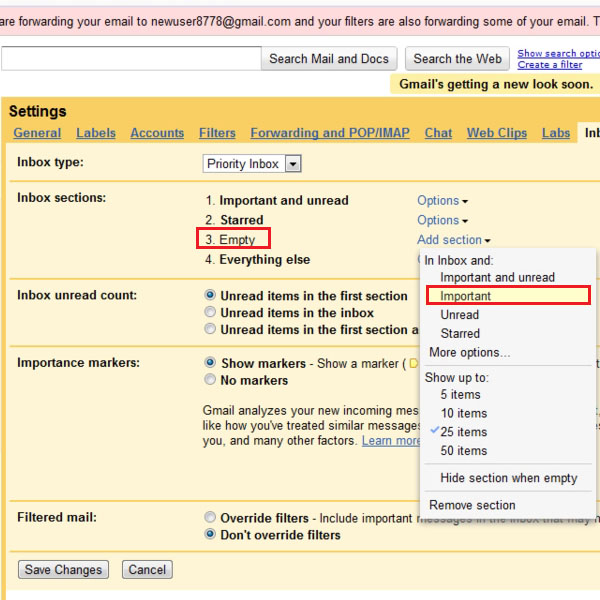Click the Gmail's getting a new look banner
Viewport: 600px width, 600px height.
point(496,84)
